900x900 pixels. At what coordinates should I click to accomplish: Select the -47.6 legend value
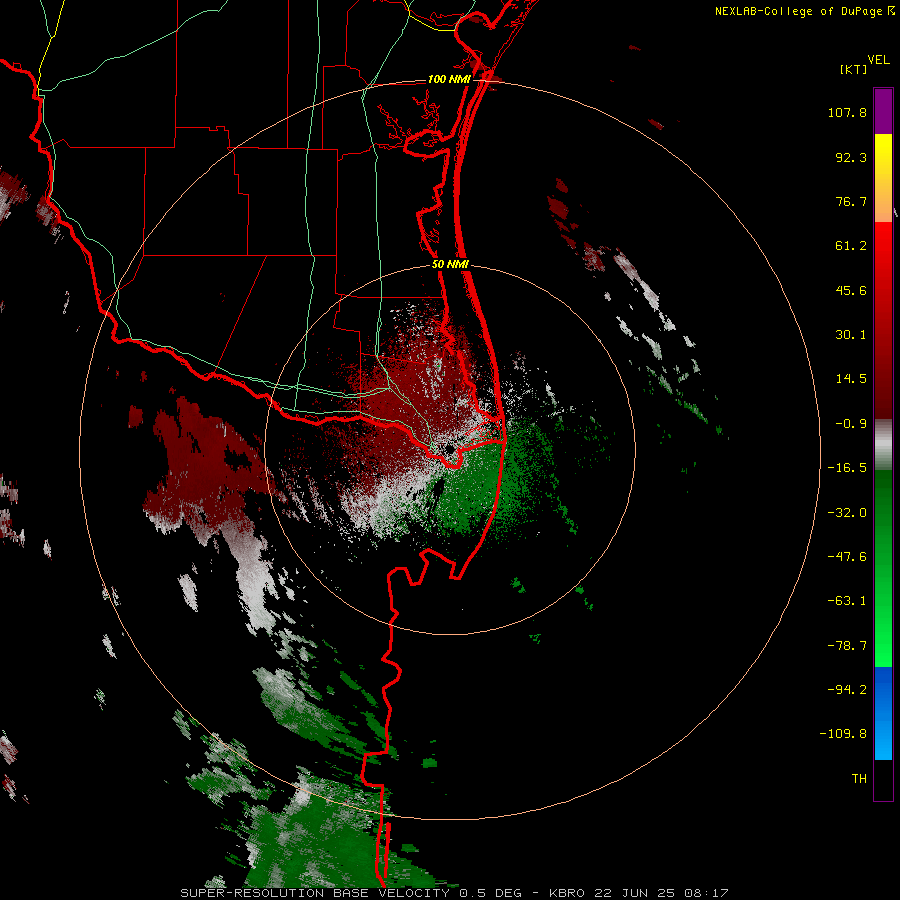pos(847,557)
